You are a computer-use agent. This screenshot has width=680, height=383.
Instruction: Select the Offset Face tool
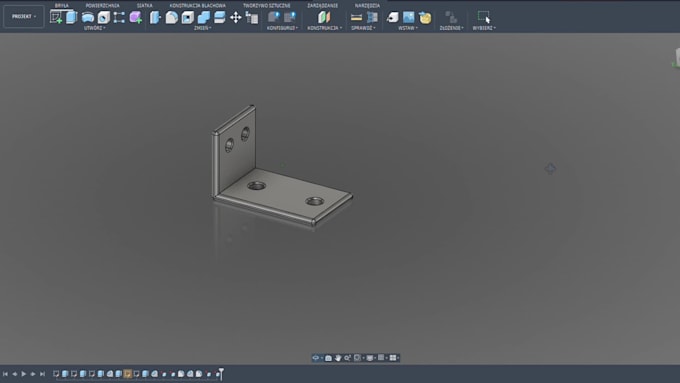[x=220, y=17]
